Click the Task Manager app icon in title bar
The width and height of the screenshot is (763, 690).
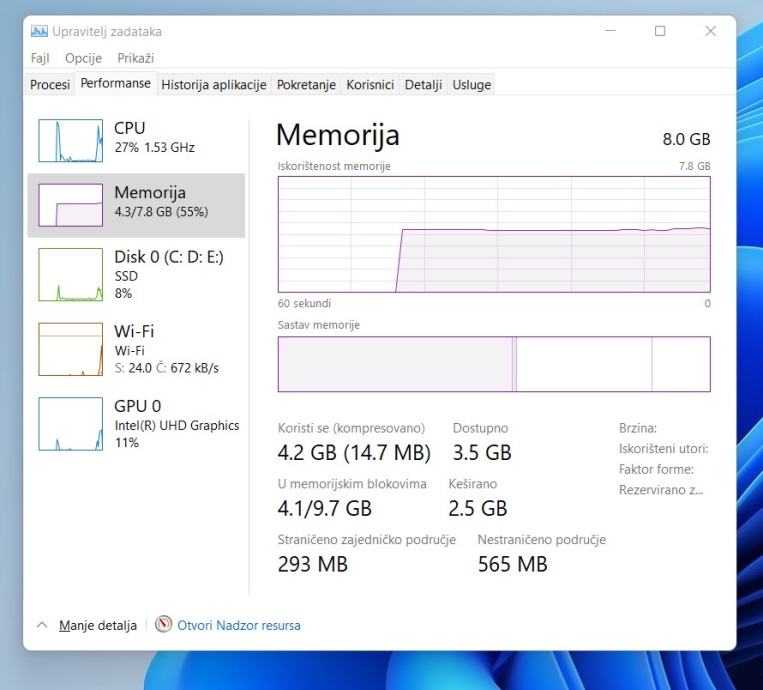pyautogui.click(x=40, y=32)
